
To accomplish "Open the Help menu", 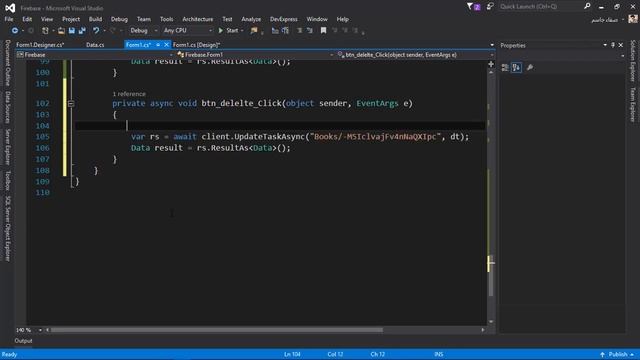I will tap(342, 19).
